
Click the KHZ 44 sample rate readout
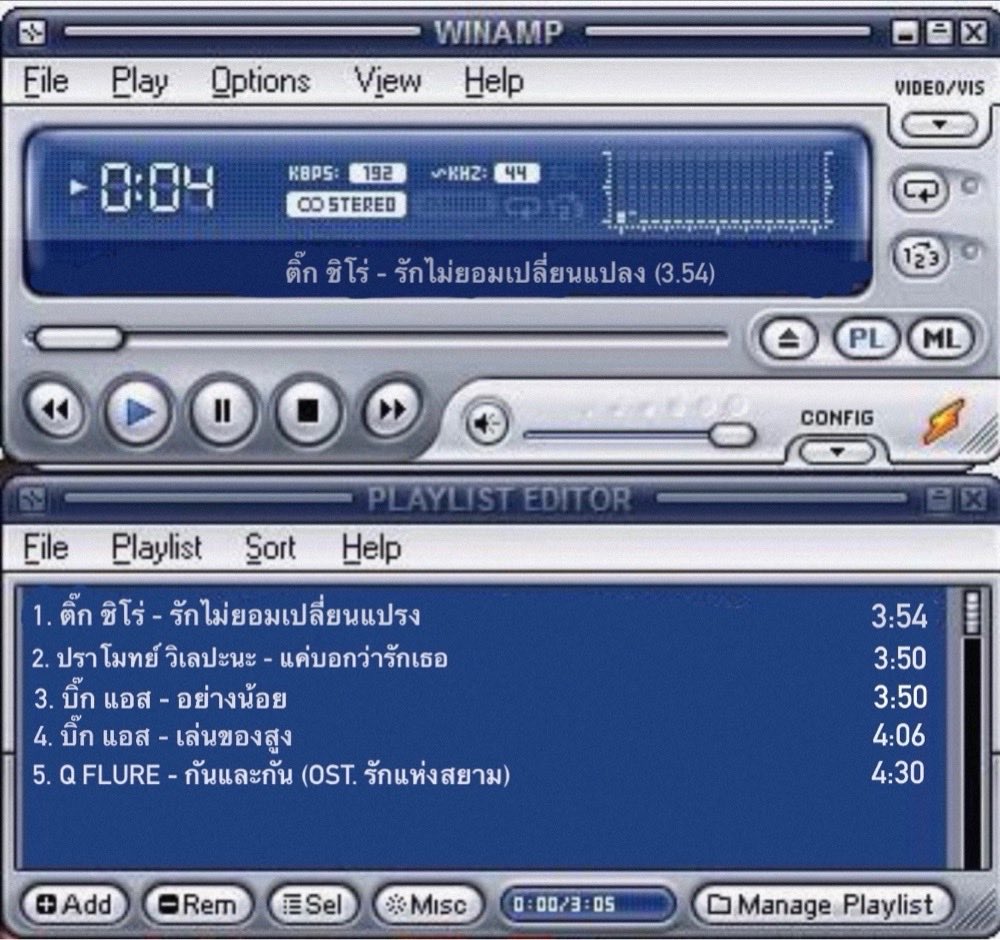coord(486,173)
